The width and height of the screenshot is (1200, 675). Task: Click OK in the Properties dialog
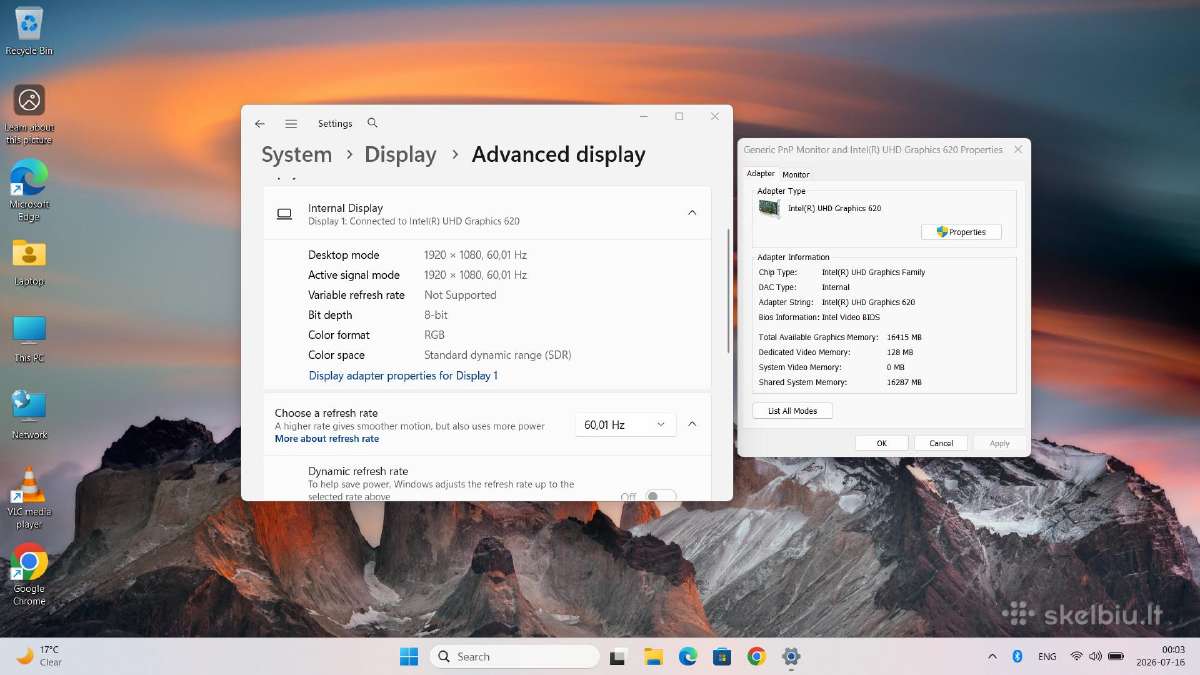881,443
